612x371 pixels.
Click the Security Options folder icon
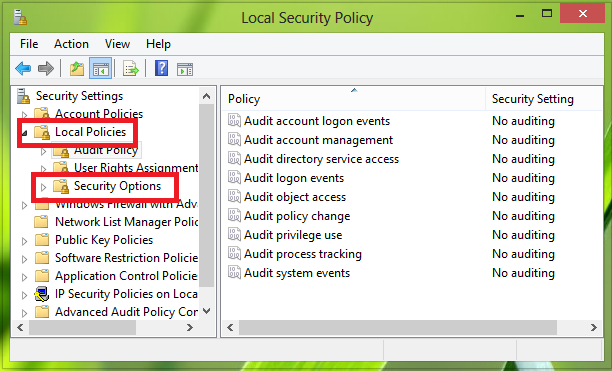coord(61,186)
